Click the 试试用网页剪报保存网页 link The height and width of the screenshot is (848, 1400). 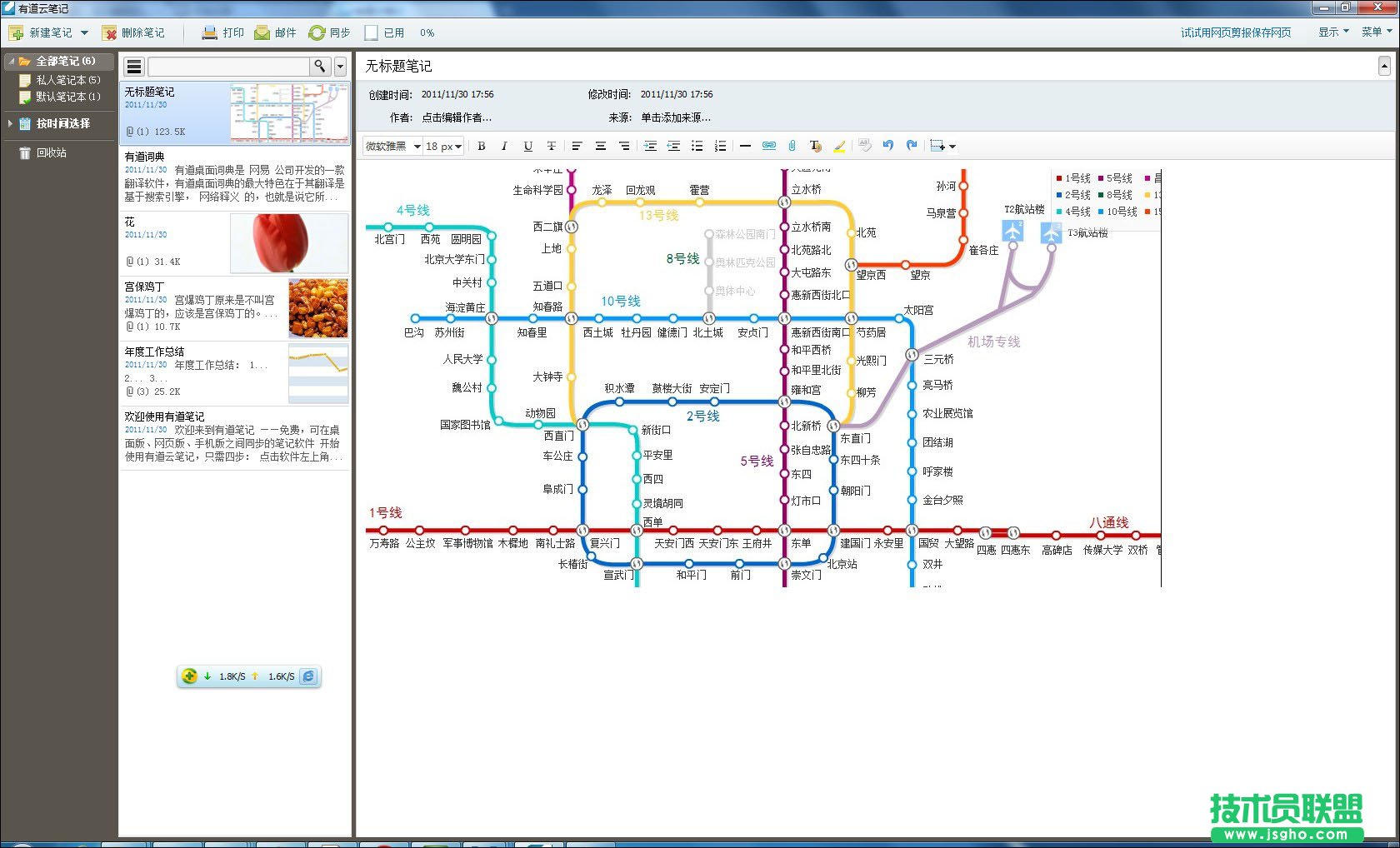coord(1235,32)
